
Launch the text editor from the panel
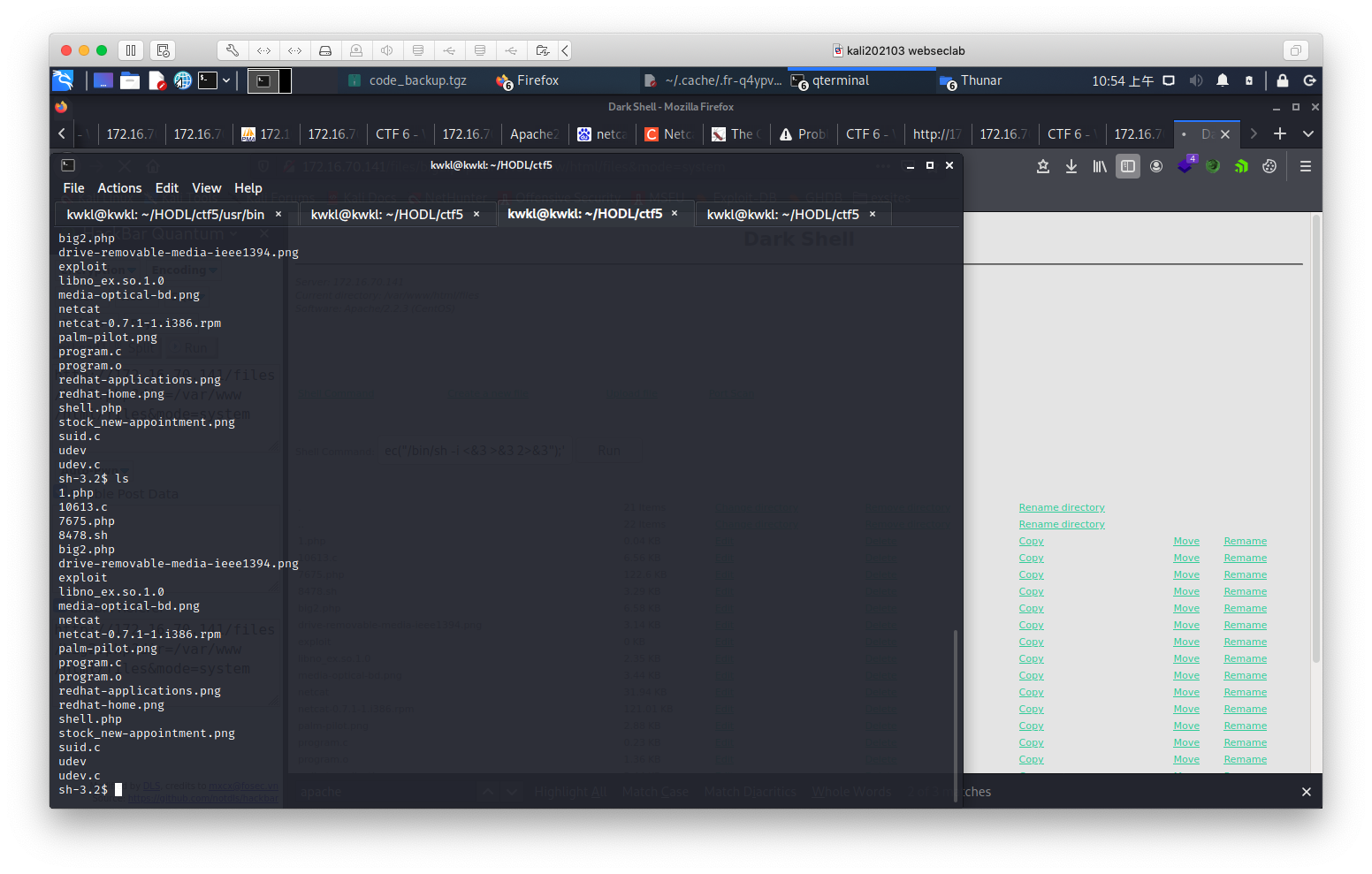(x=156, y=80)
